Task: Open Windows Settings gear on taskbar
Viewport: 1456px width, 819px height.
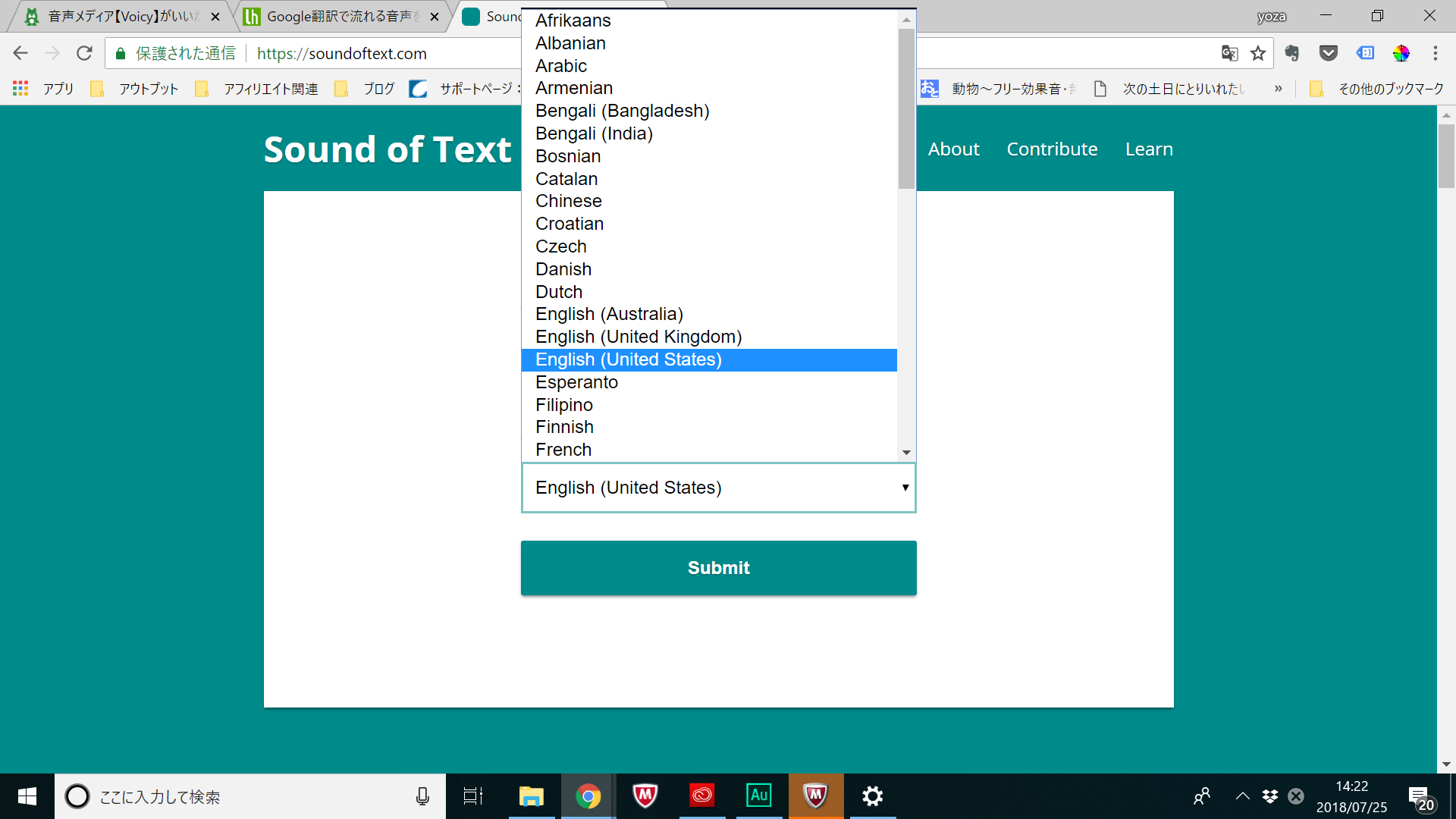Action: tap(873, 796)
